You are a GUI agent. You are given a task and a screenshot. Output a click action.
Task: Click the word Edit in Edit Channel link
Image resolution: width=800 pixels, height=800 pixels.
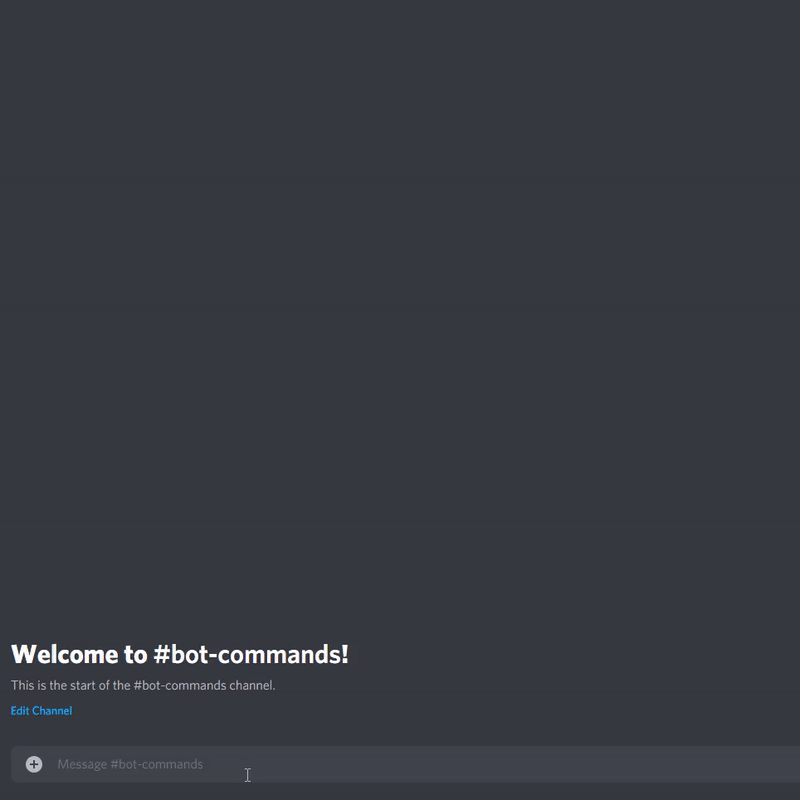[x=20, y=711]
